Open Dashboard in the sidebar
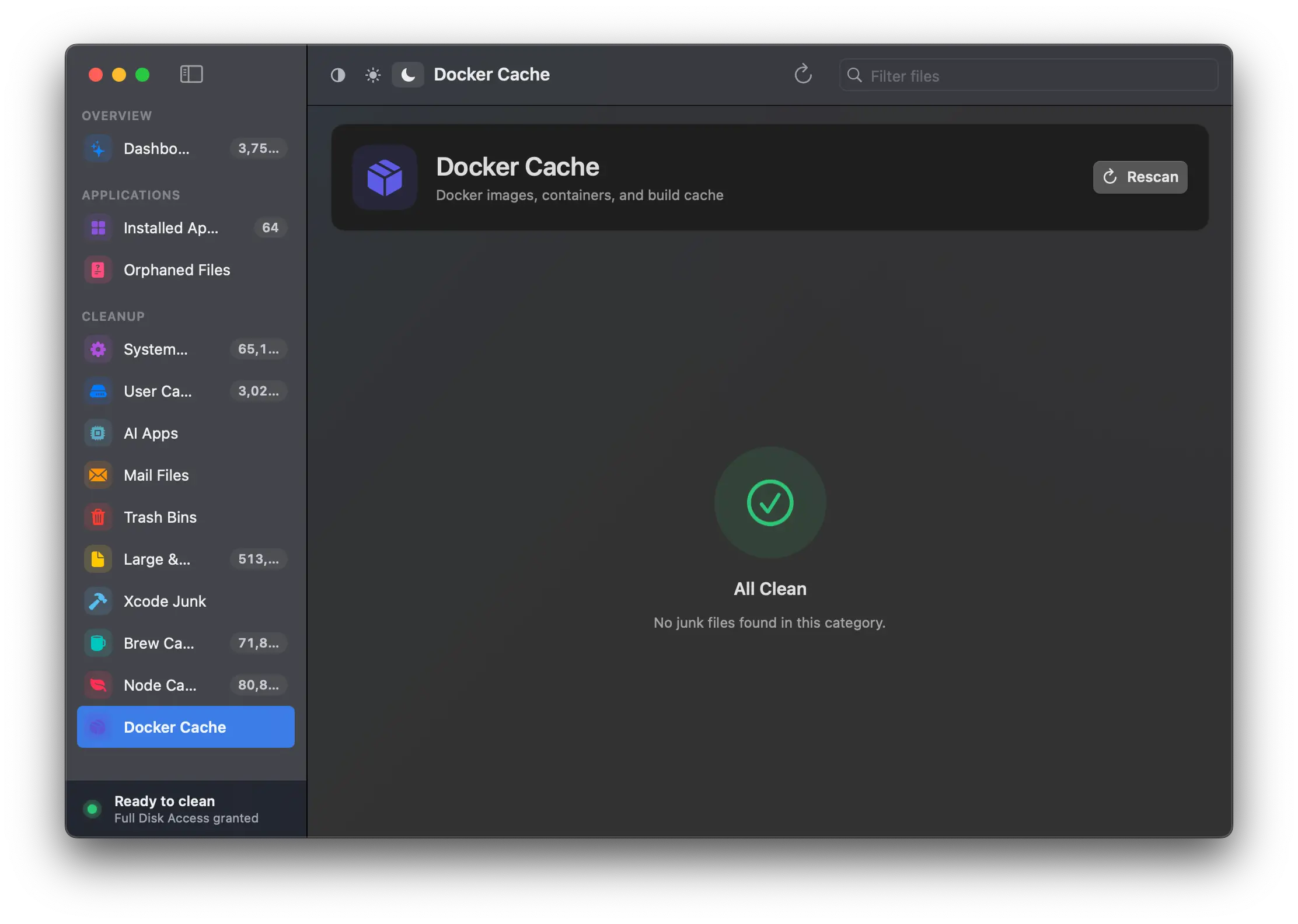Screen dimensions: 1298x924 [186, 148]
